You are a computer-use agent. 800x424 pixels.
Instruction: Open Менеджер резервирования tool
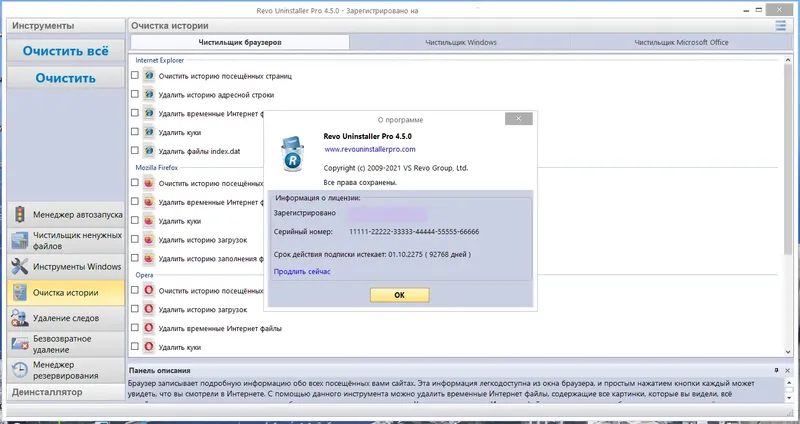point(66,370)
